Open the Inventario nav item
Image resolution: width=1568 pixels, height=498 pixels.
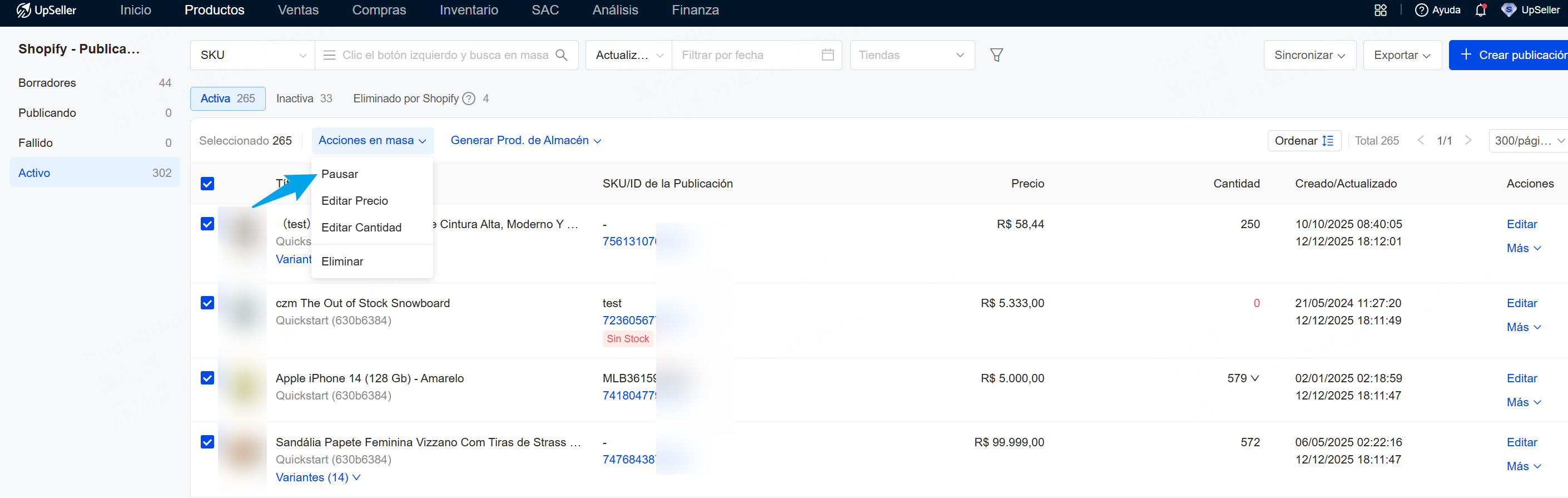click(x=469, y=11)
